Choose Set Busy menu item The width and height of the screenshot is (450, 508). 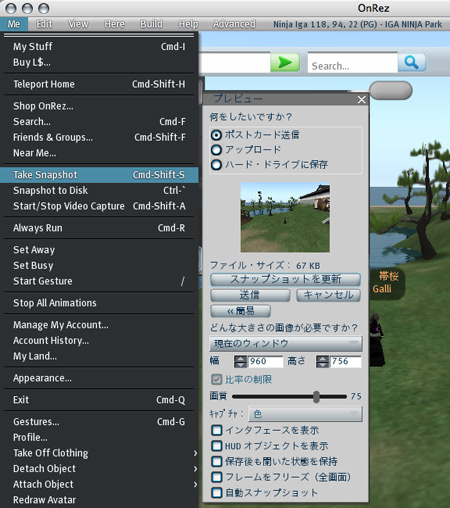click(x=99, y=265)
